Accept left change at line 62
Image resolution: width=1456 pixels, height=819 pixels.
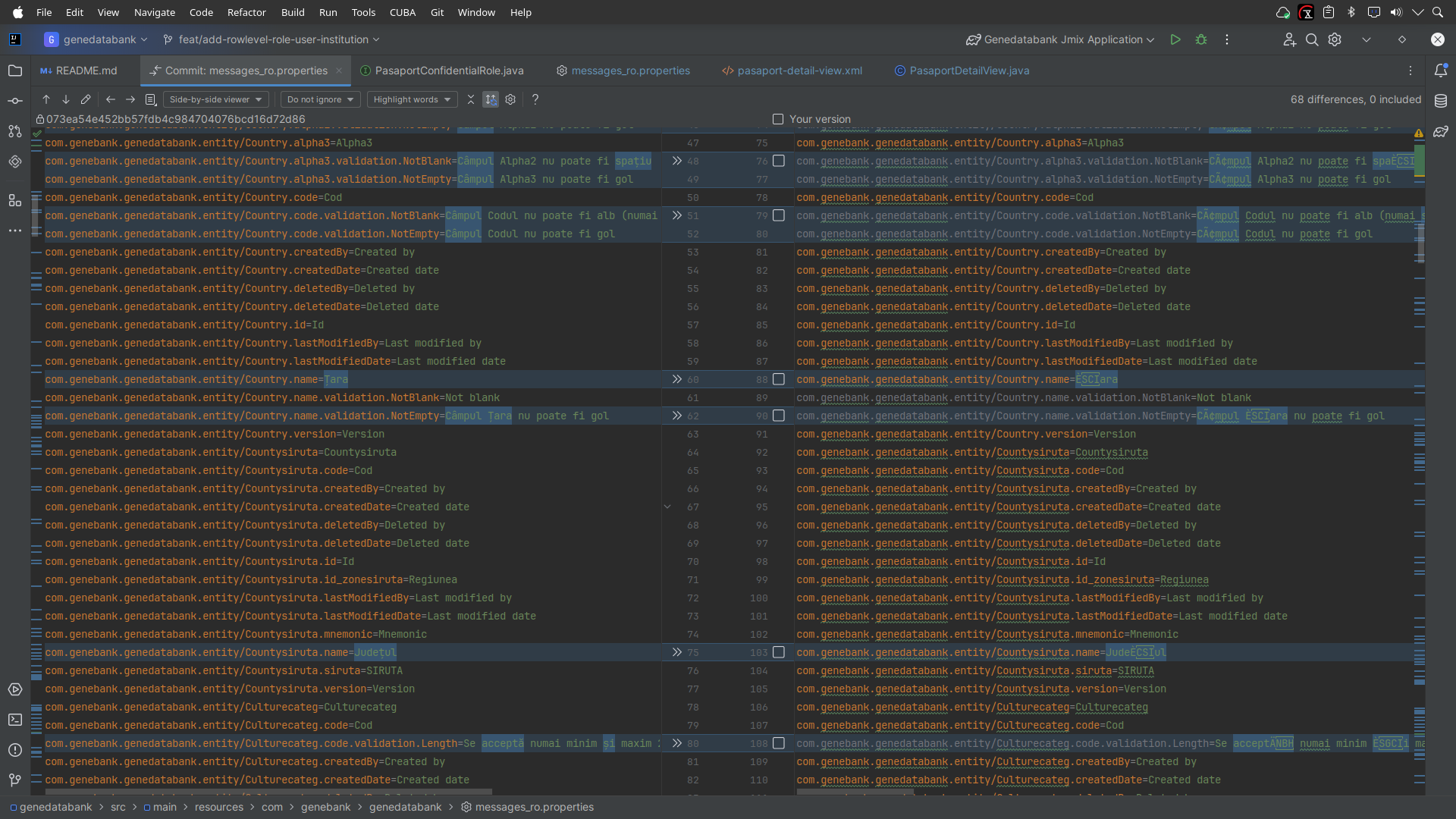point(676,416)
